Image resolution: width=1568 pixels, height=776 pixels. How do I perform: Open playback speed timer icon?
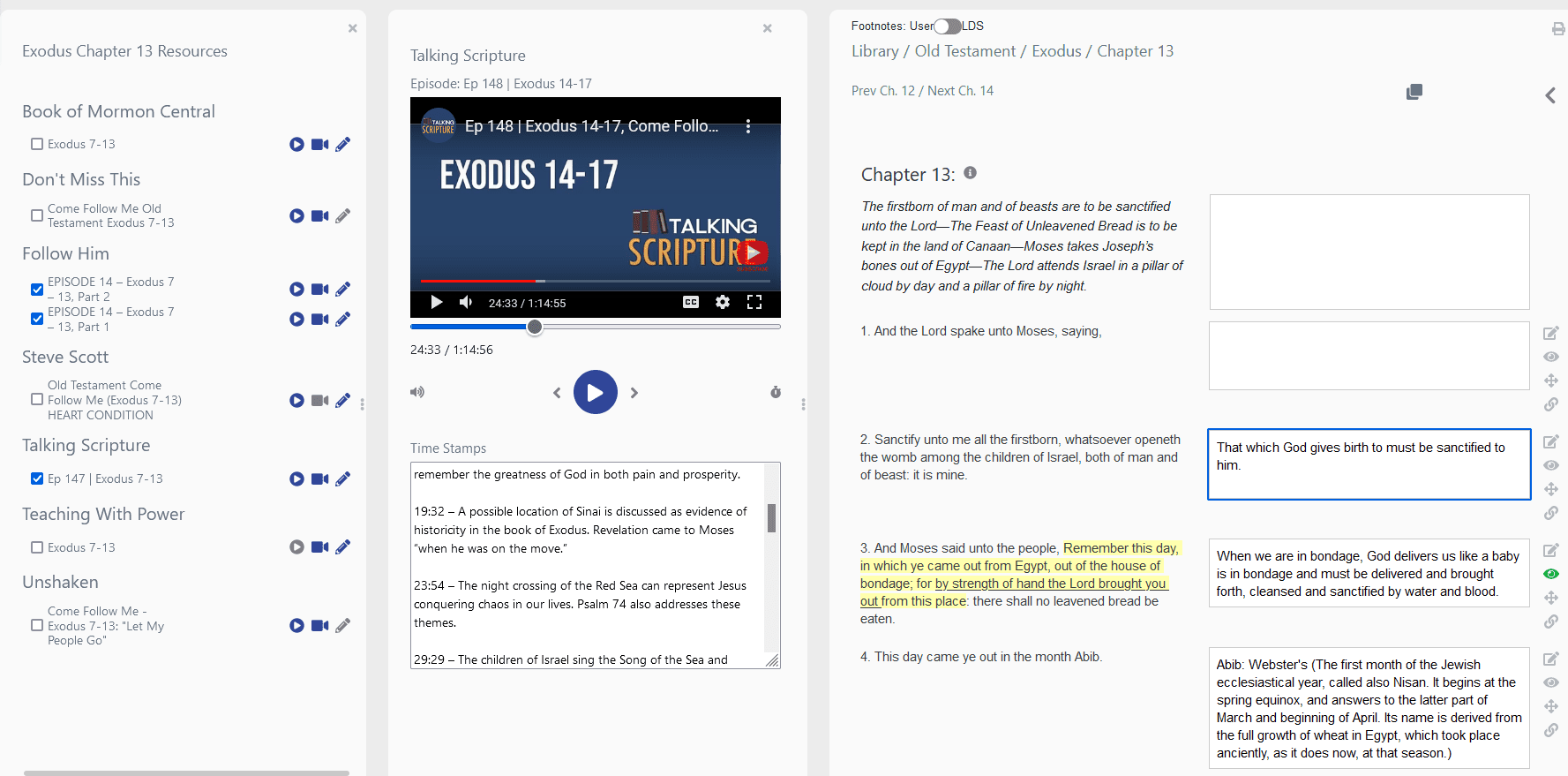click(776, 393)
